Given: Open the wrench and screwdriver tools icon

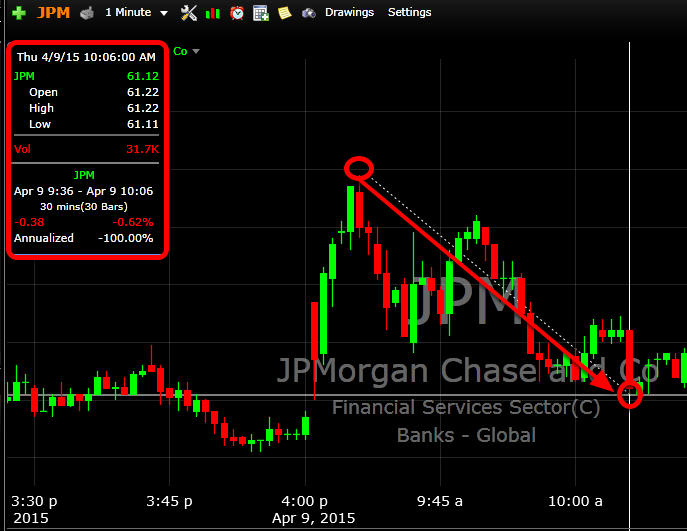Looking at the screenshot, I should tap(189, 13).
